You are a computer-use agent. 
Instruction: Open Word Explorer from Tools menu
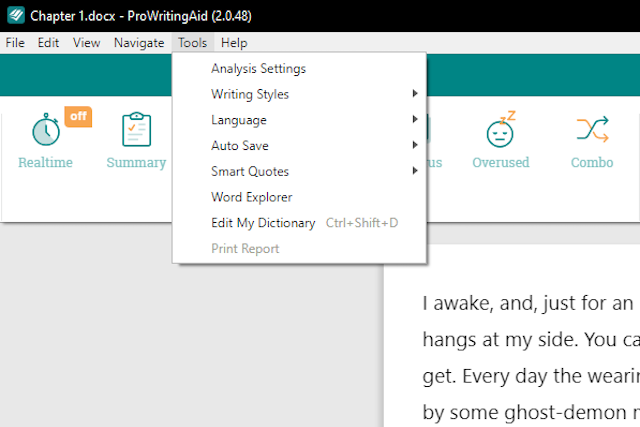click(x=300, y=197)
